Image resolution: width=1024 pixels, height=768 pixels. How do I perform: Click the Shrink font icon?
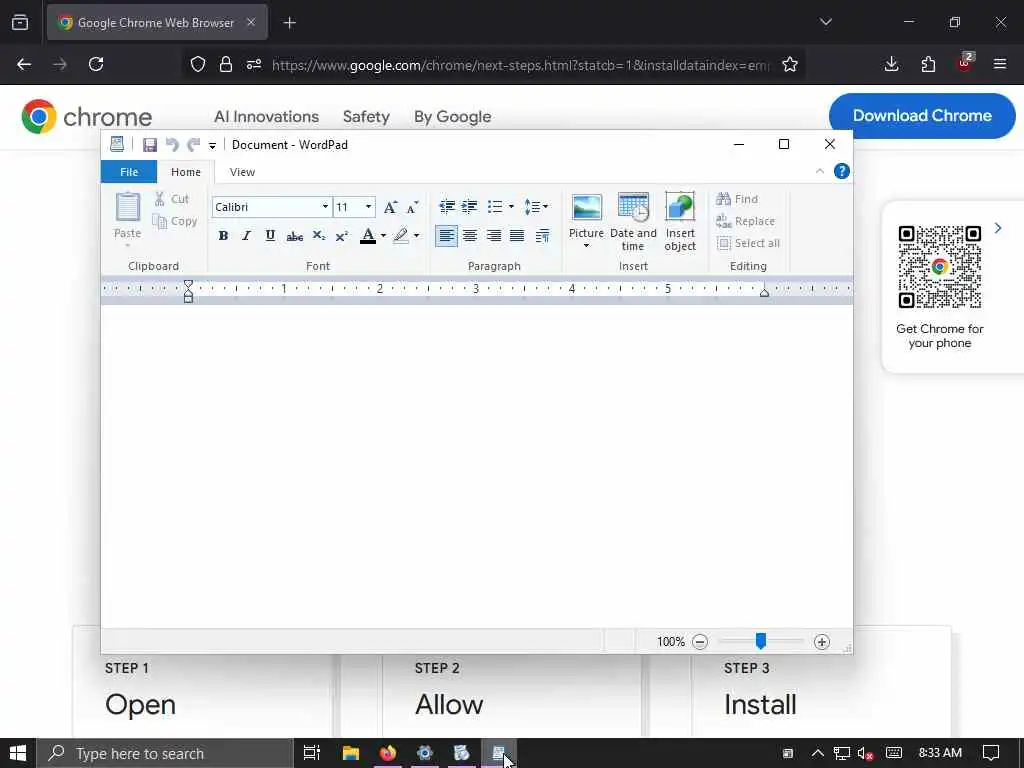[412, 208]
